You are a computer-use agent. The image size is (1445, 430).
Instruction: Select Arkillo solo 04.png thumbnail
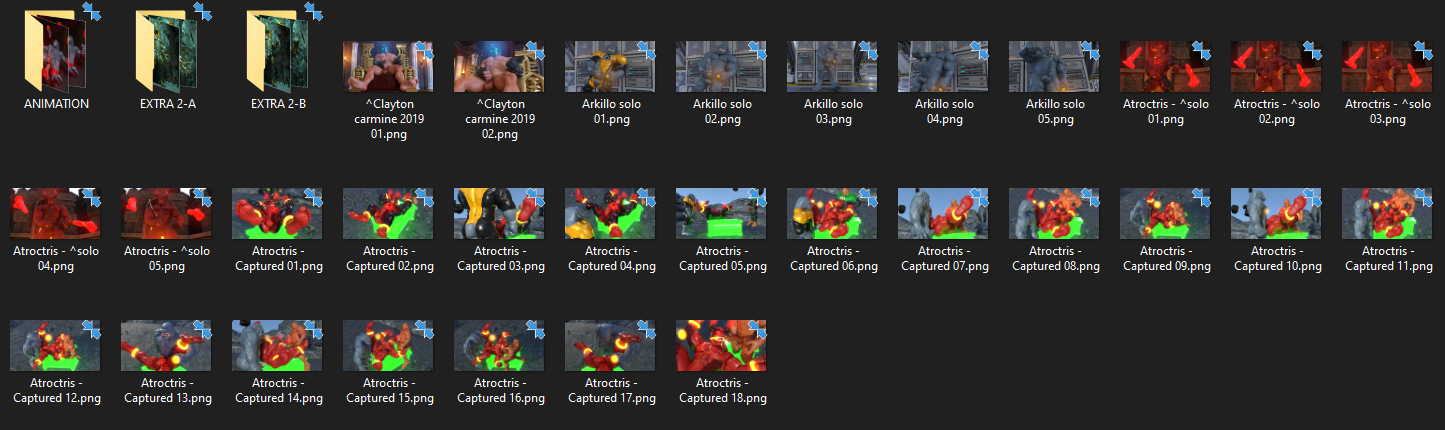click(943, 66)
